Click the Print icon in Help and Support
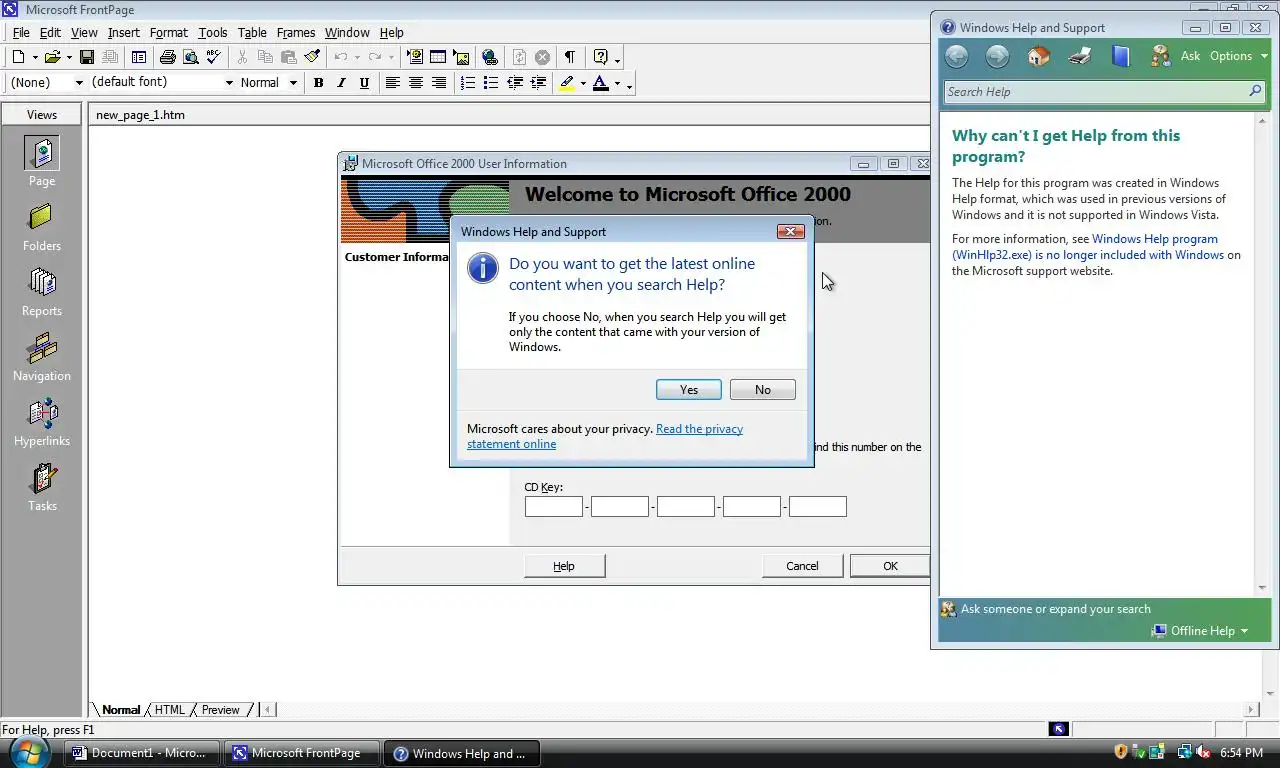 click(x=1080, y=56)
